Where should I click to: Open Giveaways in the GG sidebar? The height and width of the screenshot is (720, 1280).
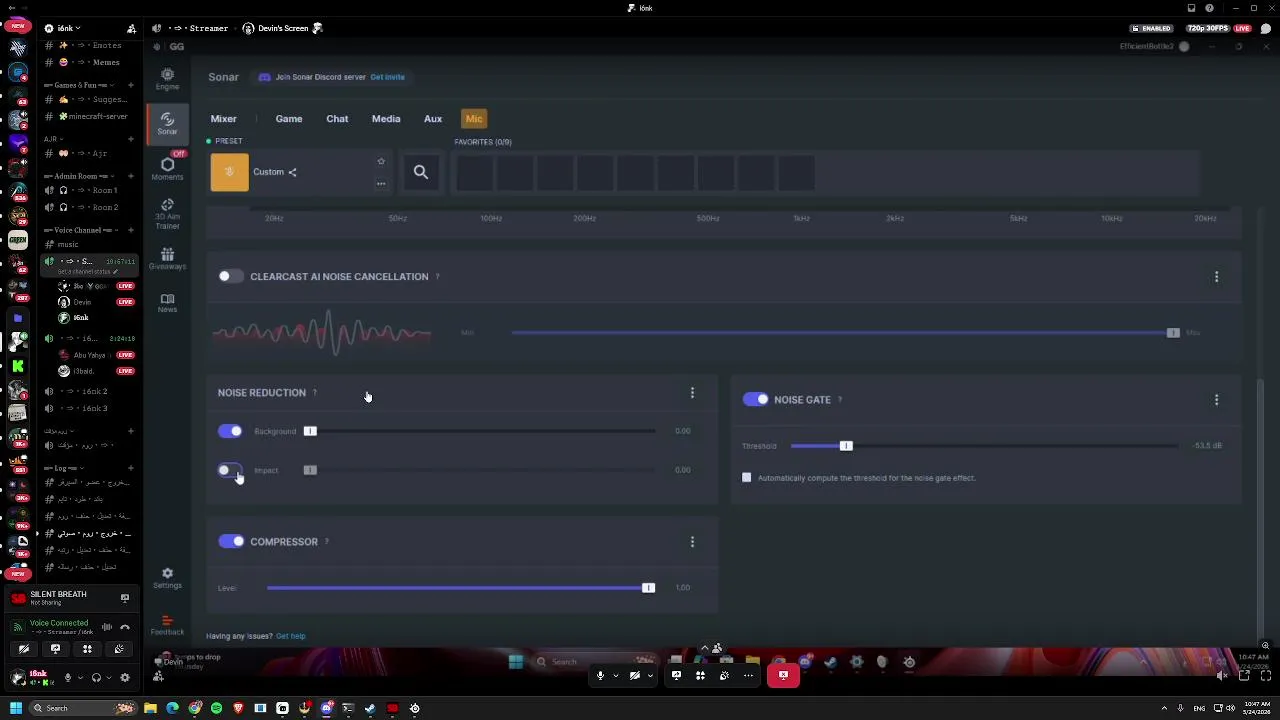167,259
